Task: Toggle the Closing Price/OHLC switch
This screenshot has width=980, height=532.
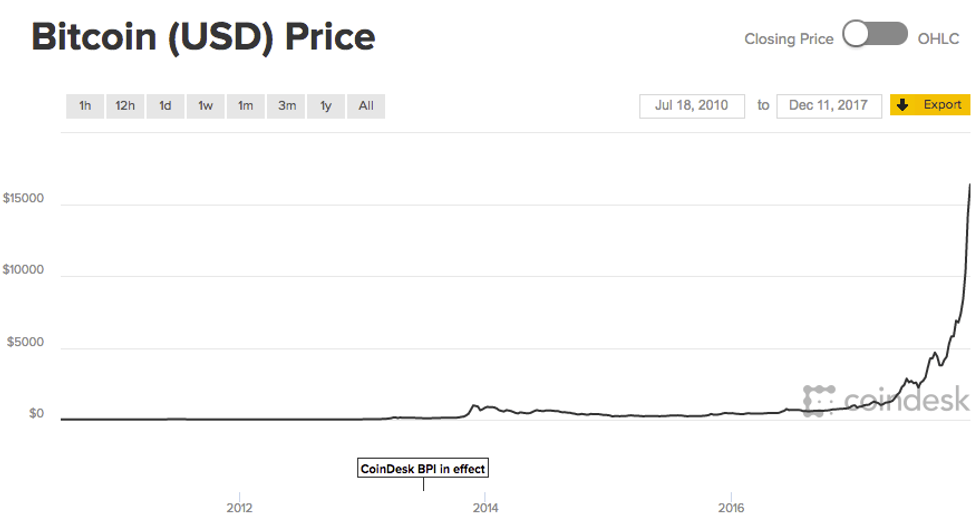Action: click(x=875, y=36)
